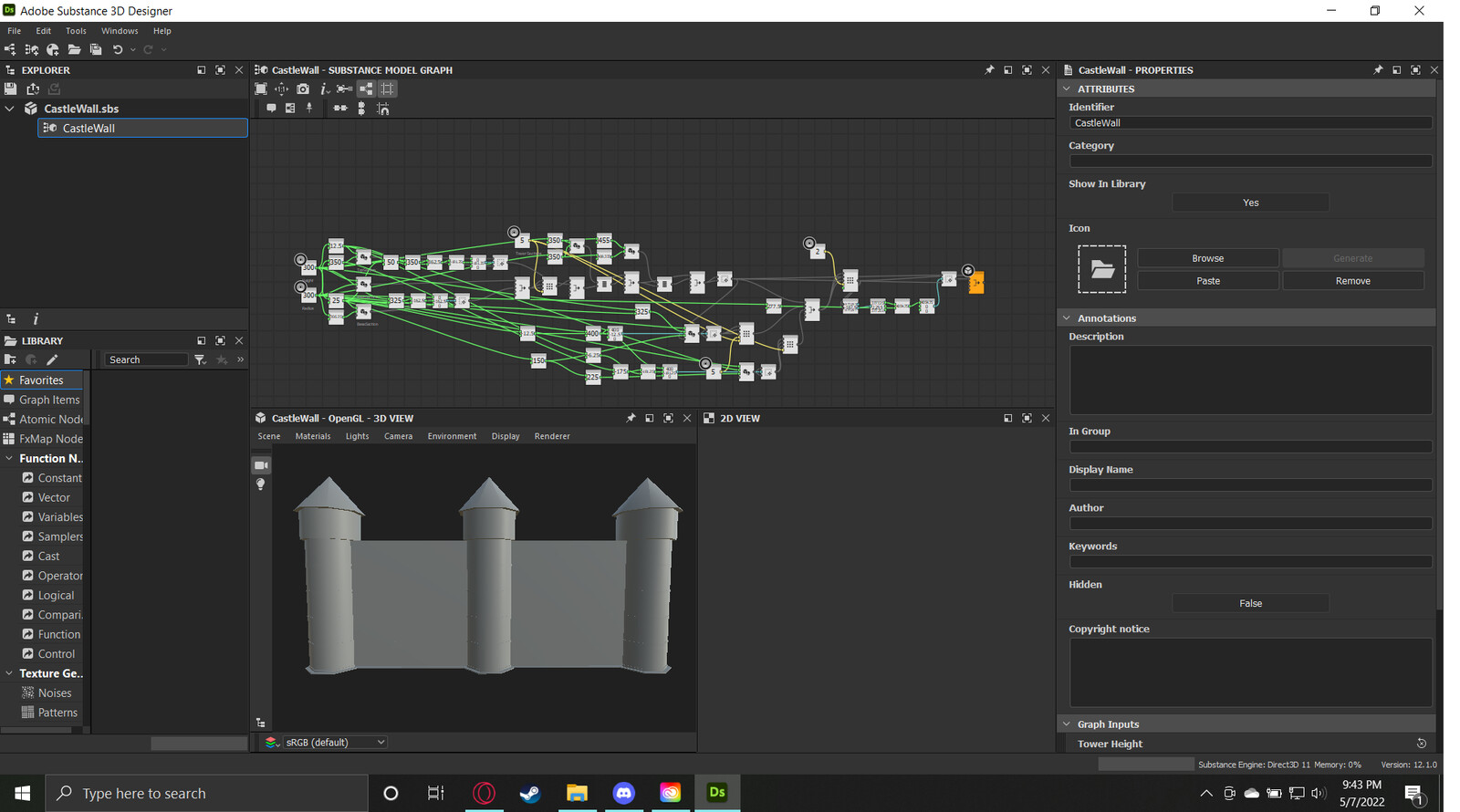Click the pan/center view icon in graph toolbar

(x=281, y=88)
